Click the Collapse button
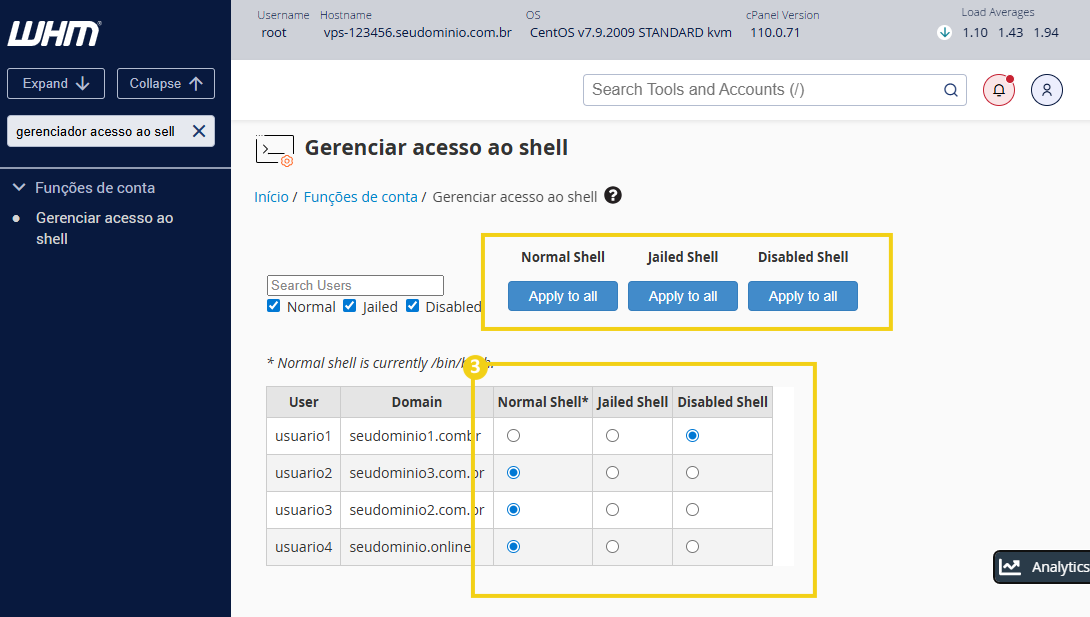1090x617 pixels. pos(165,83)
